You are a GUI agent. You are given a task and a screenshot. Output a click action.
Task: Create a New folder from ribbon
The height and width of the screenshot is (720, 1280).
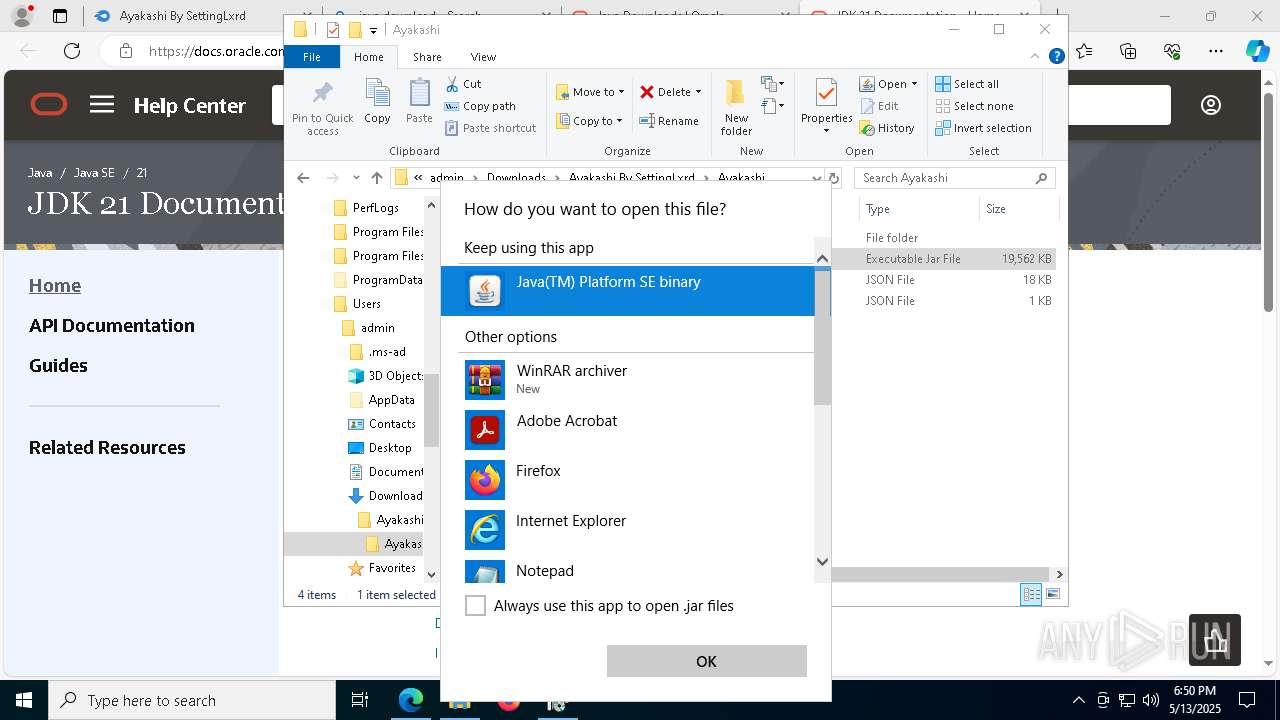(736, 107)
